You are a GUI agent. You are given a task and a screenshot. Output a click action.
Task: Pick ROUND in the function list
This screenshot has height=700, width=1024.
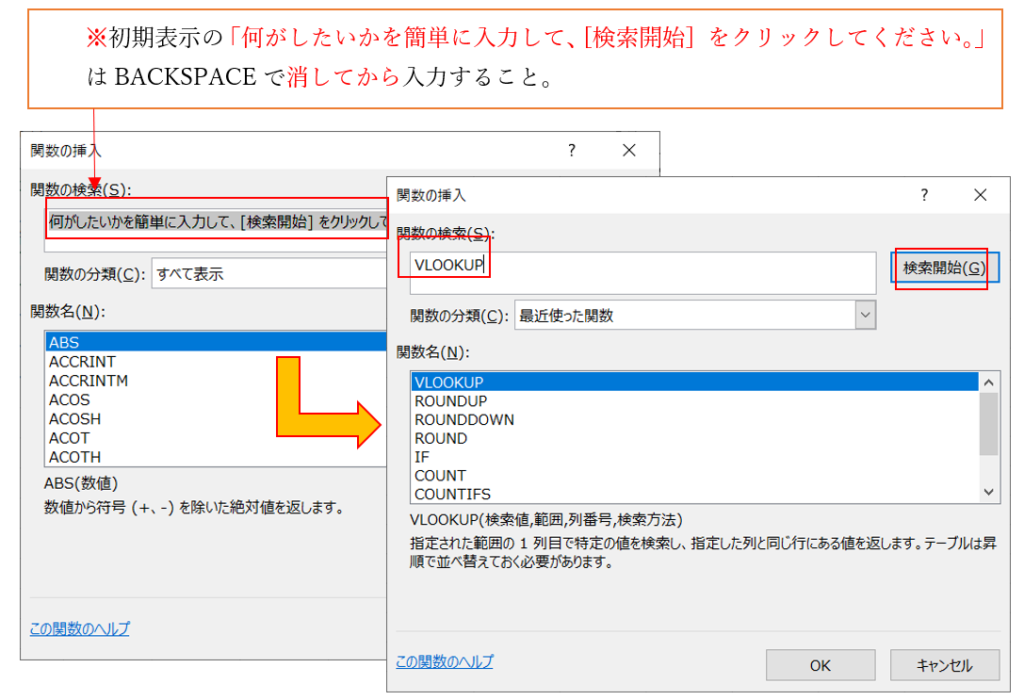441,438
